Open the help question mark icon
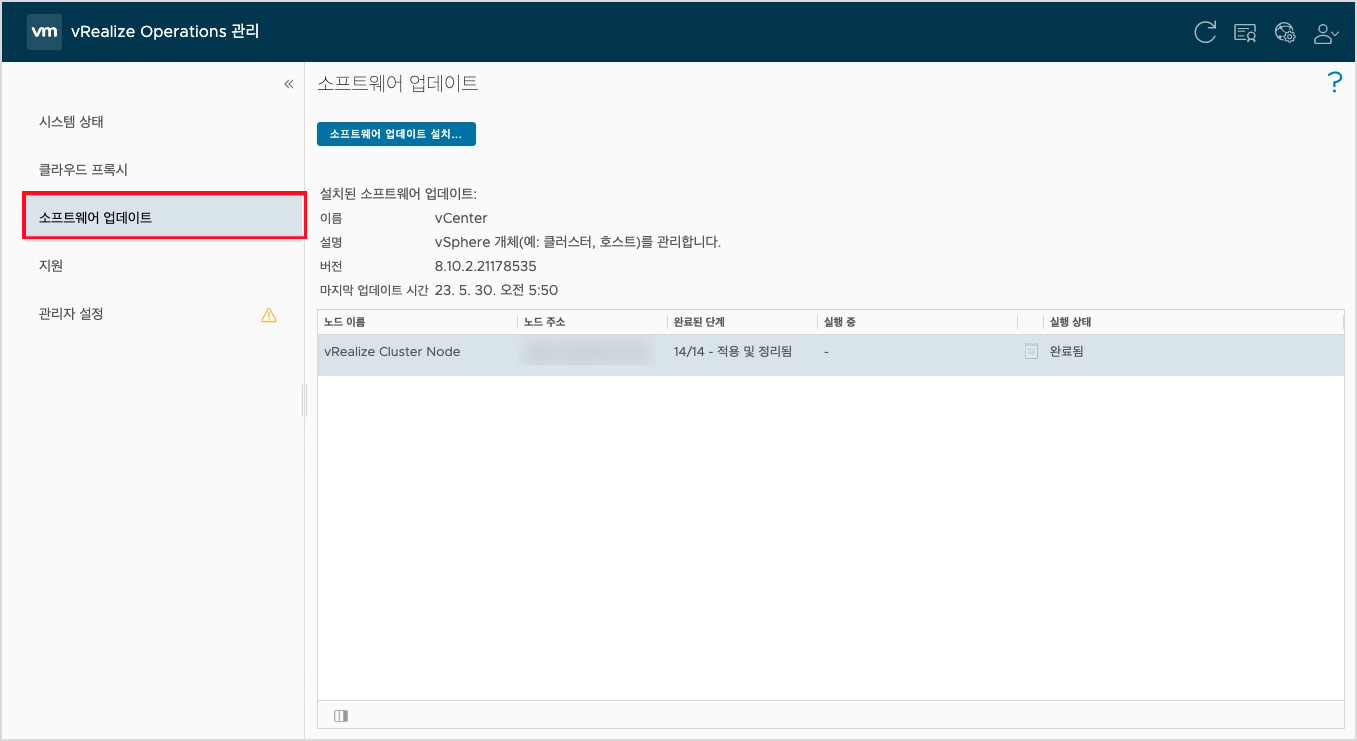 [1334, 83]
